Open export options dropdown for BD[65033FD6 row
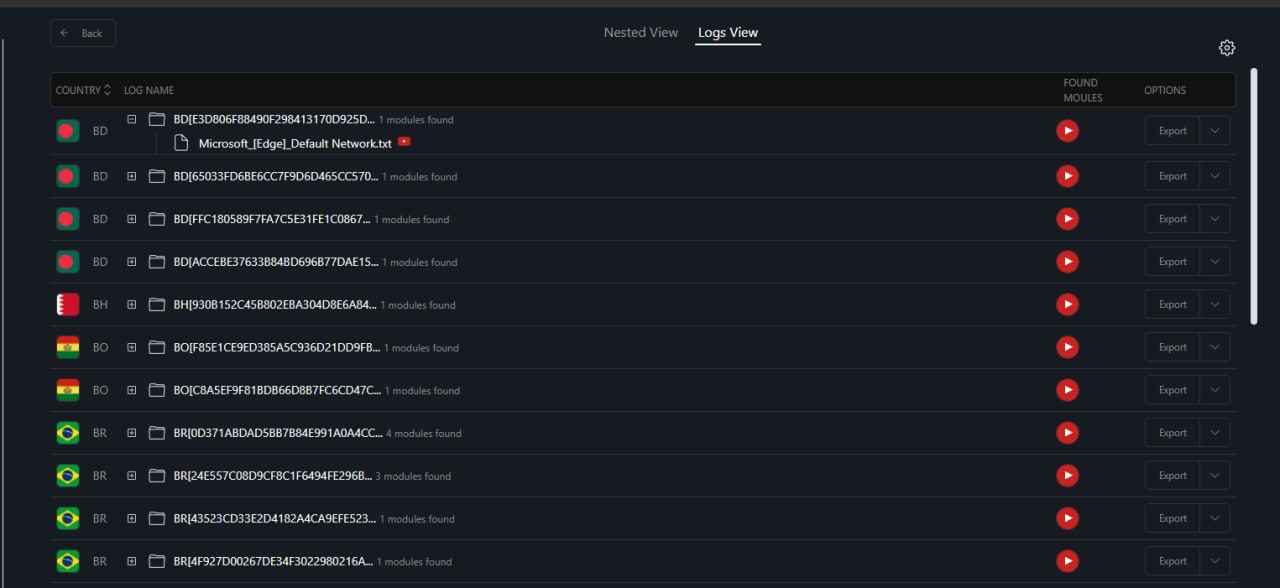The height and width of the screenshot is (588, 1280). pos(1215,176)
